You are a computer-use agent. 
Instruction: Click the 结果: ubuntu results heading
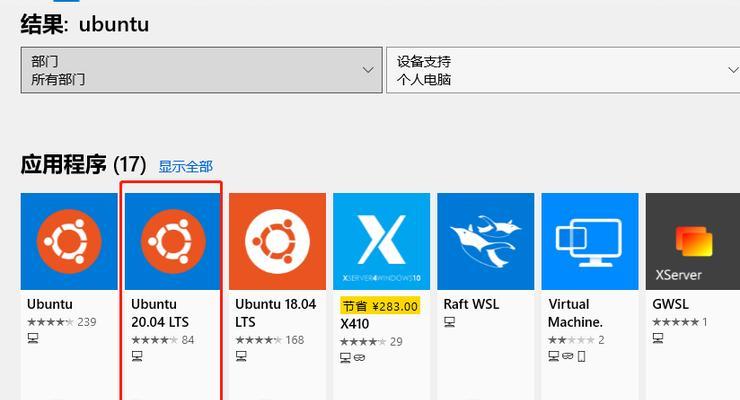coord(84,24)
